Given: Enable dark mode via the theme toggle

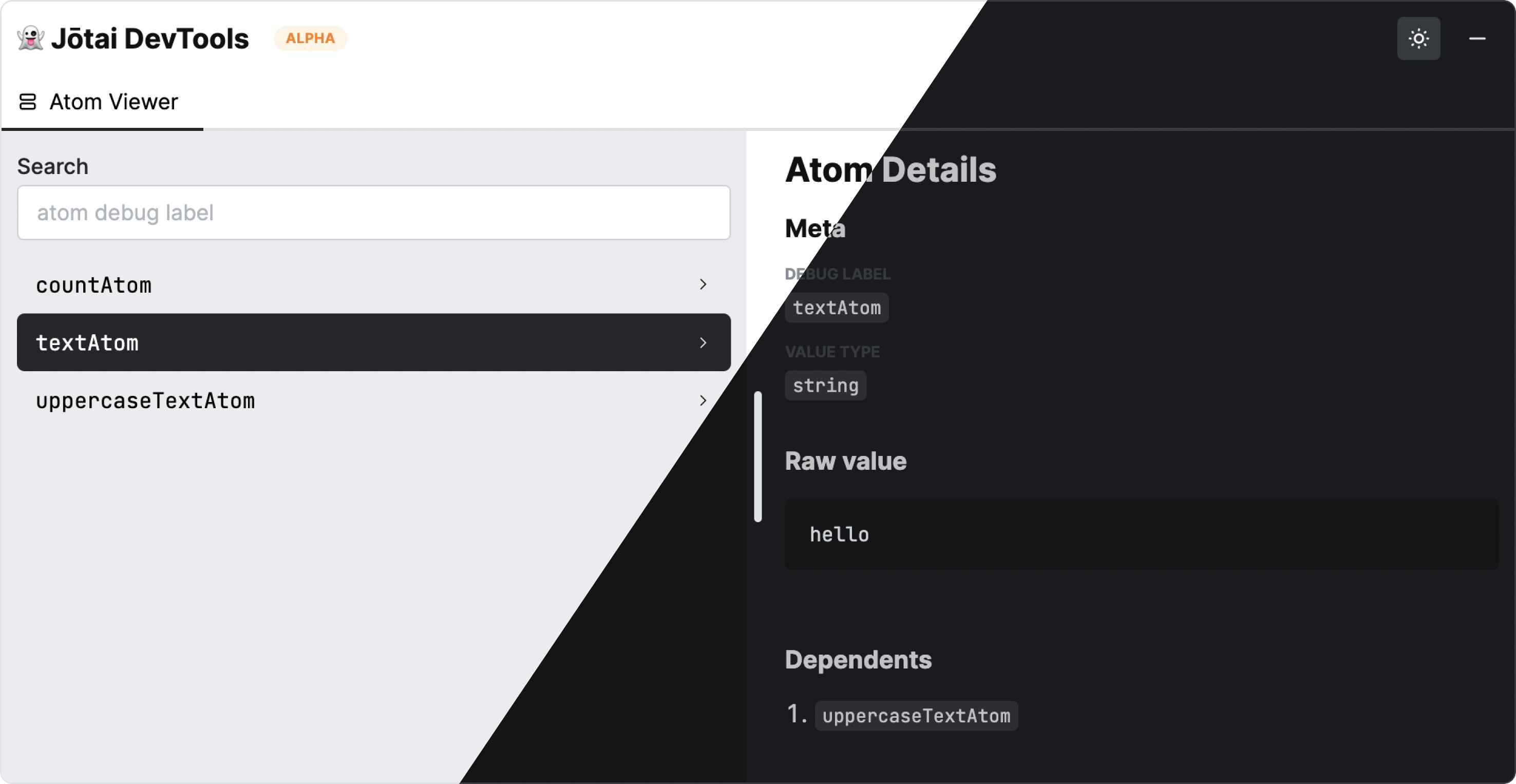Looking at the screenshot, I should coord(1418,38).
